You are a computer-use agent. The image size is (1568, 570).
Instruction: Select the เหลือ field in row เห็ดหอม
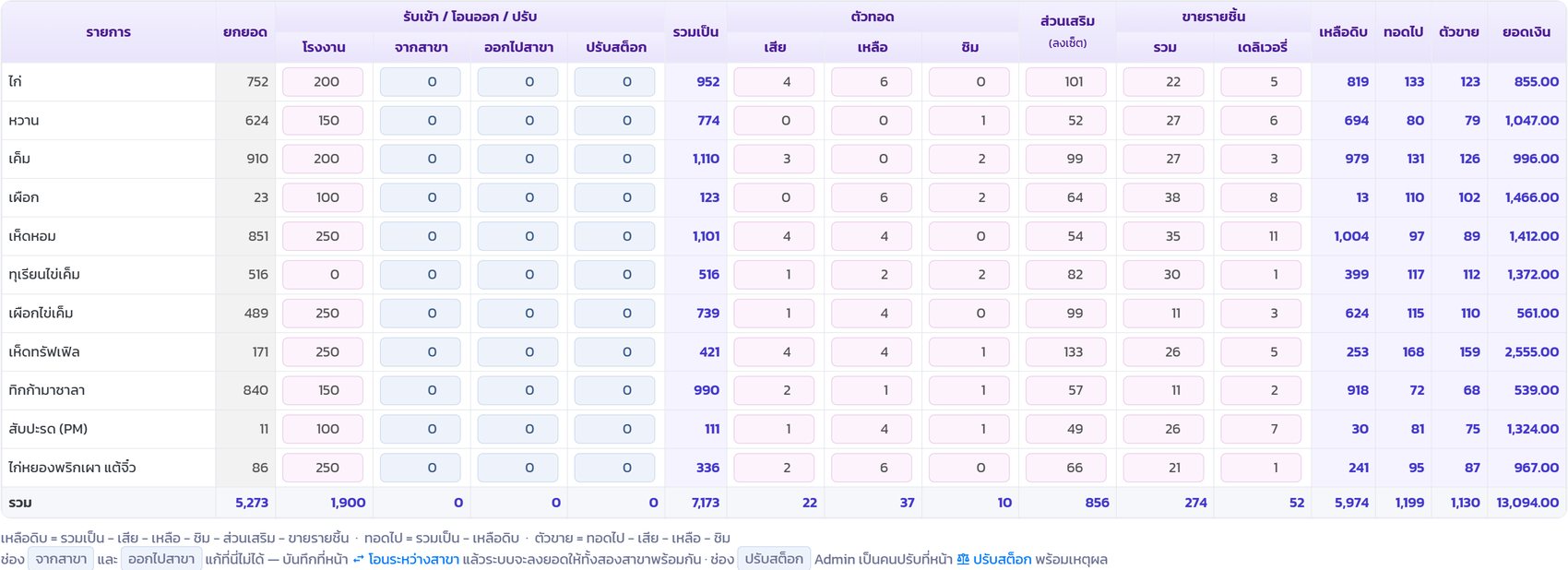(x=872, y=236)
